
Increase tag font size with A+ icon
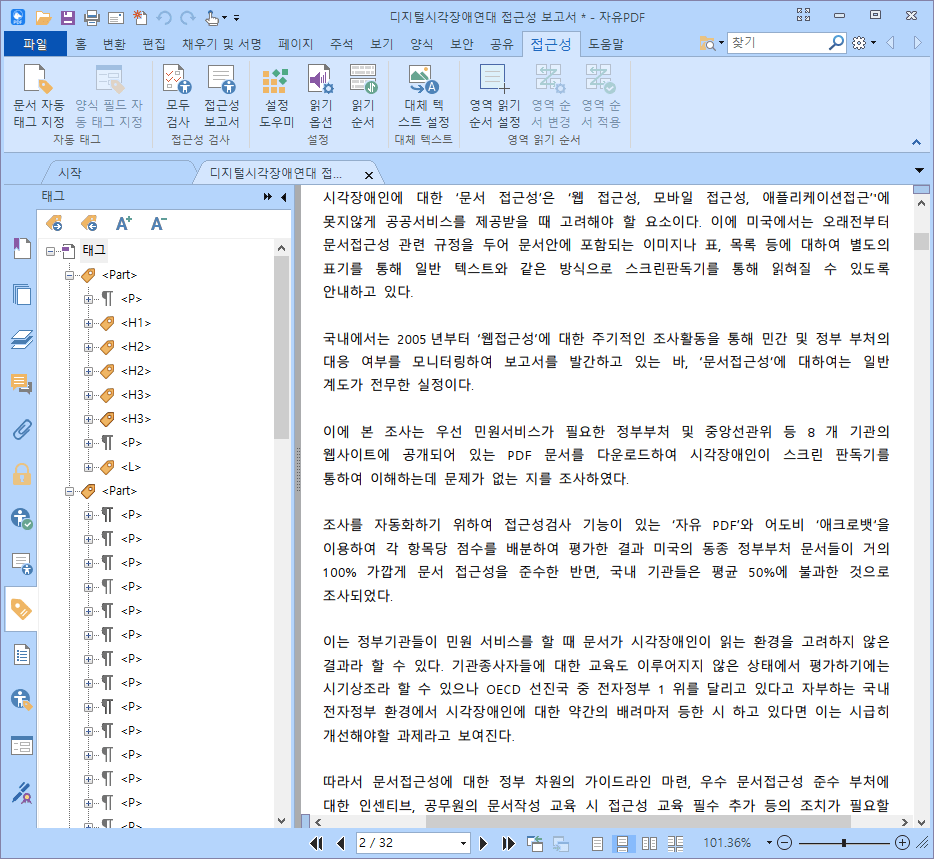[x=123, y=223]
